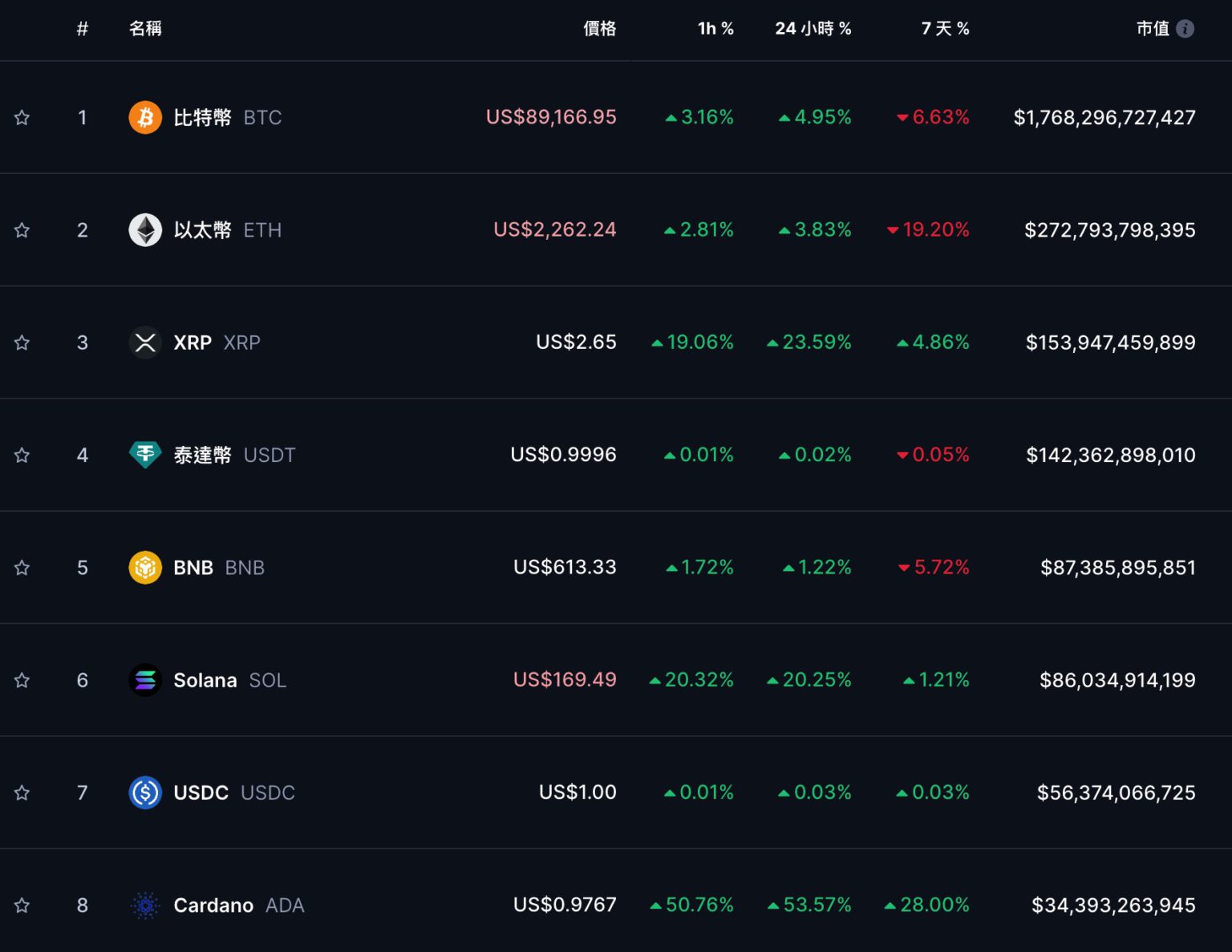Open the Solana SOL detail page
This screenshot has height=952, width=1232.
click(x=205, y=680)
